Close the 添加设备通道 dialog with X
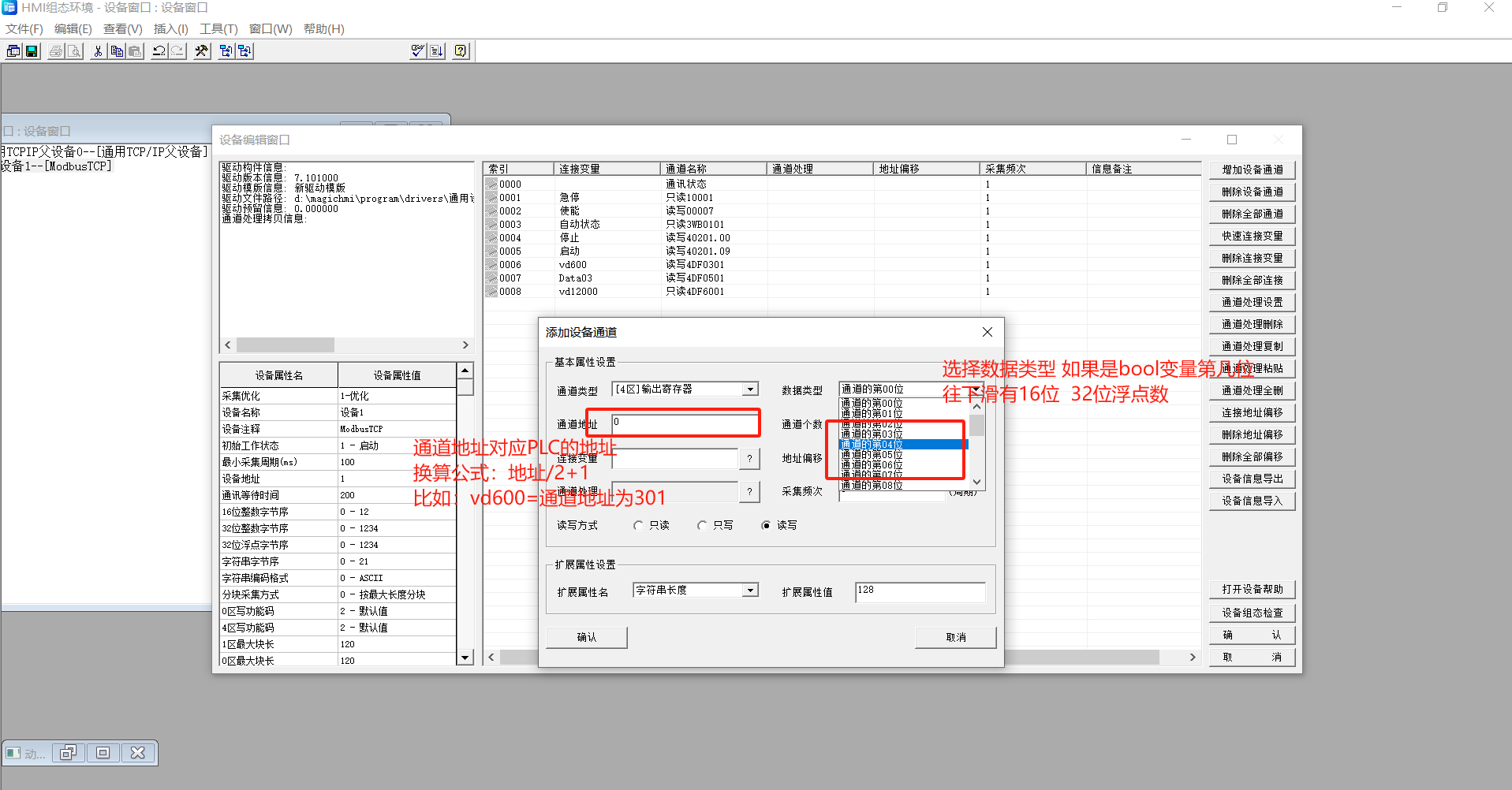The image size is (1512, 790). click(987, 332)
